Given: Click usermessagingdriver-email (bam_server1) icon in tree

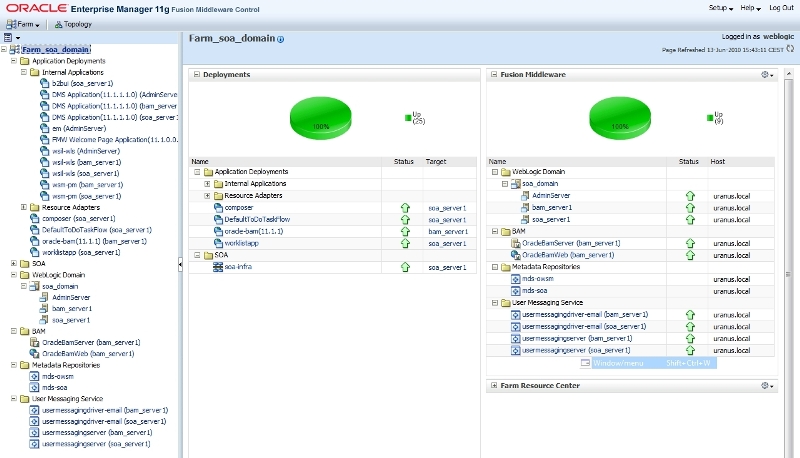Looking at the screenshot, I should point(34,410).
